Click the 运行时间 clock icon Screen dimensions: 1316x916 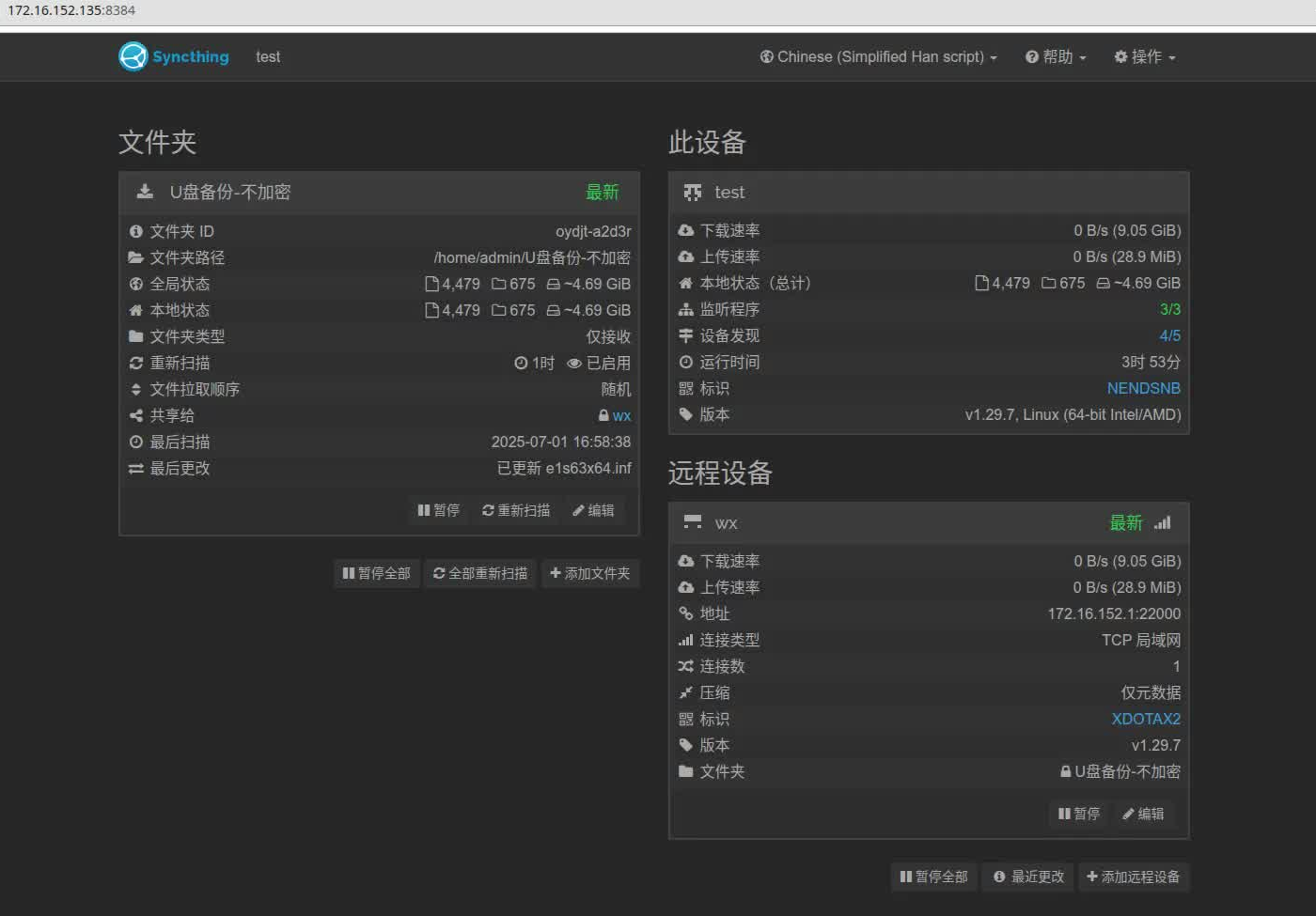coord(686,362)
